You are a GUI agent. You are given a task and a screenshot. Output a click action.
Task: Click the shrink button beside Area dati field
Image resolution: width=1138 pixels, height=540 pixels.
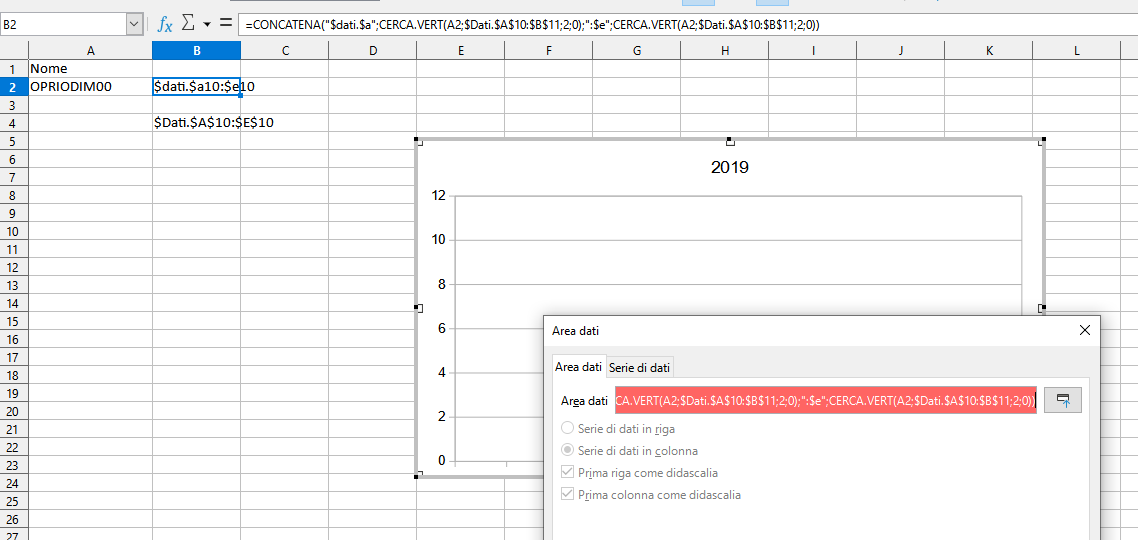point(1063,400)
